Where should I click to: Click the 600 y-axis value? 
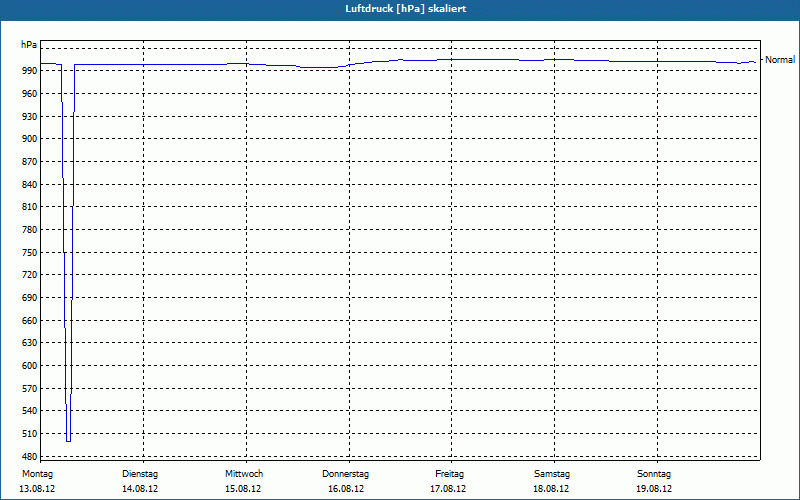pyautogui.click(x=29, y=366)
